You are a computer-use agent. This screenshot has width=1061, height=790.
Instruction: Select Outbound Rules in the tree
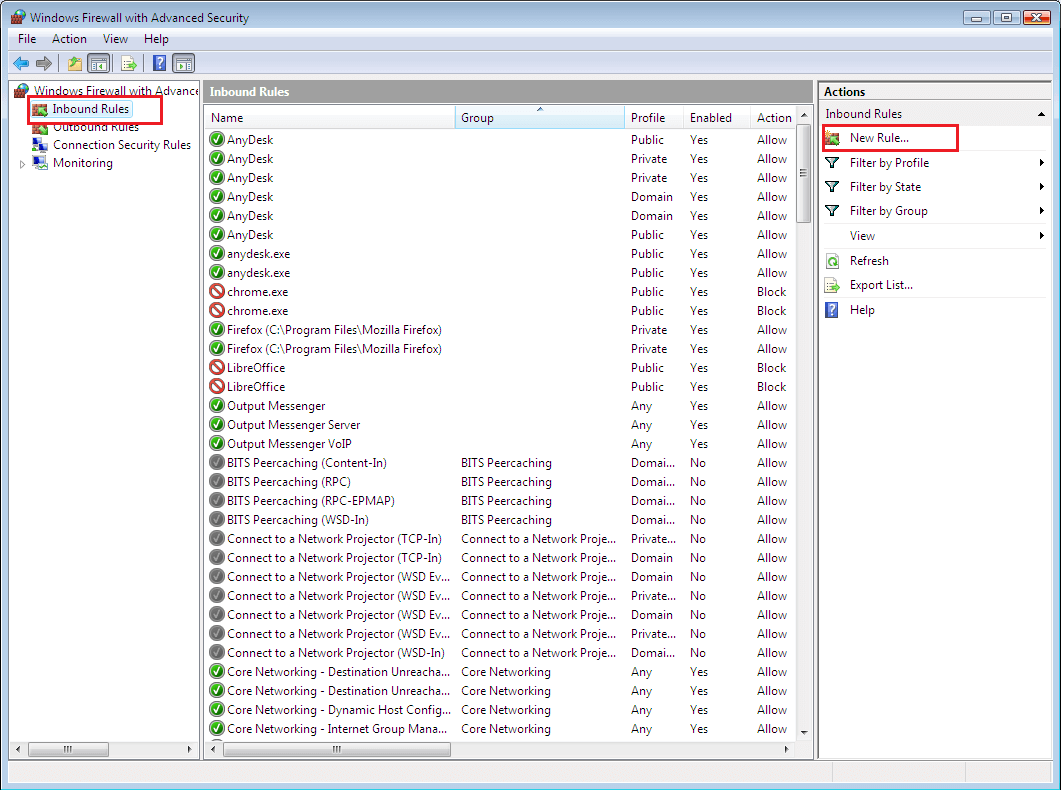[96, 128]
